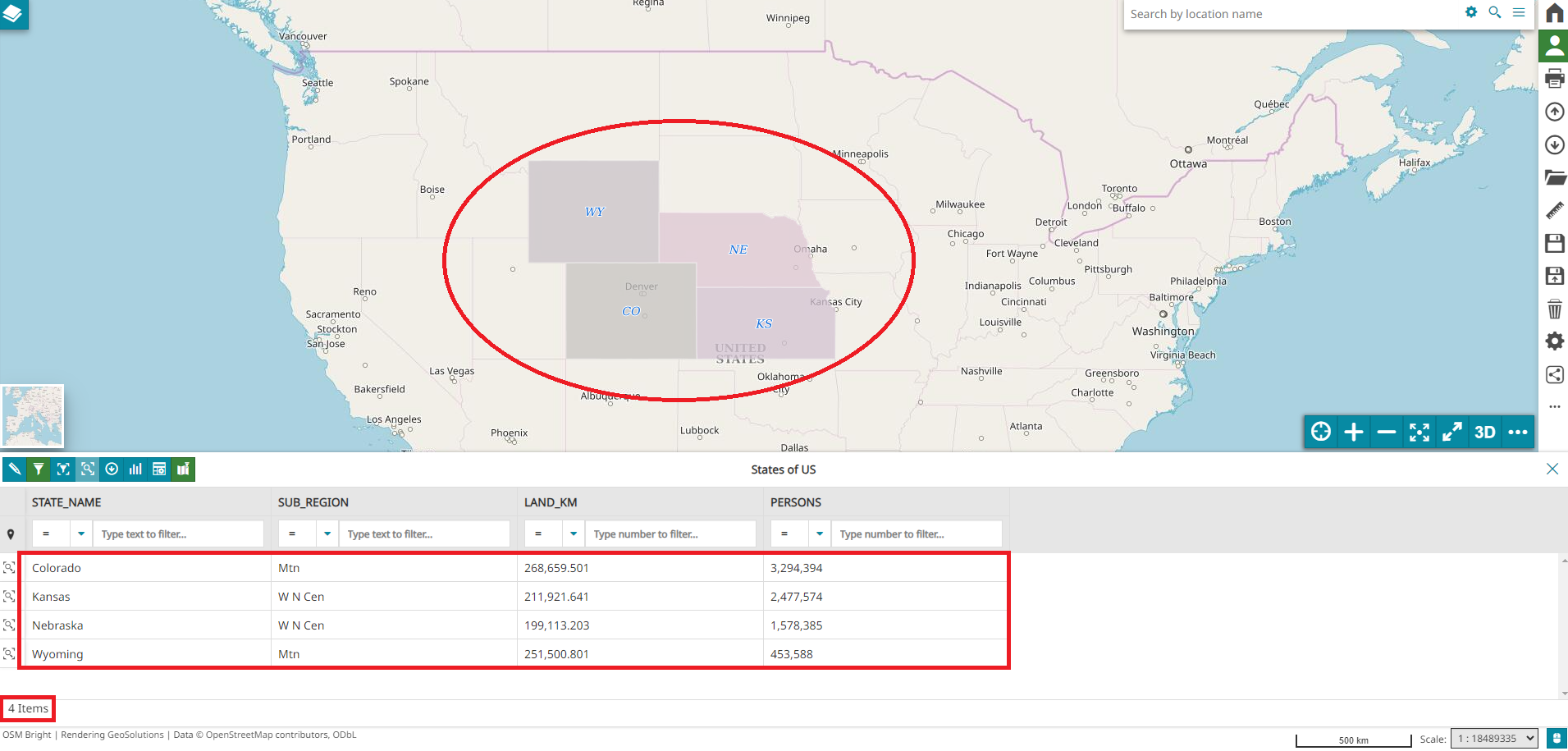Click the Share map icon
1568x751 pixels.
tap(1554, 375)
